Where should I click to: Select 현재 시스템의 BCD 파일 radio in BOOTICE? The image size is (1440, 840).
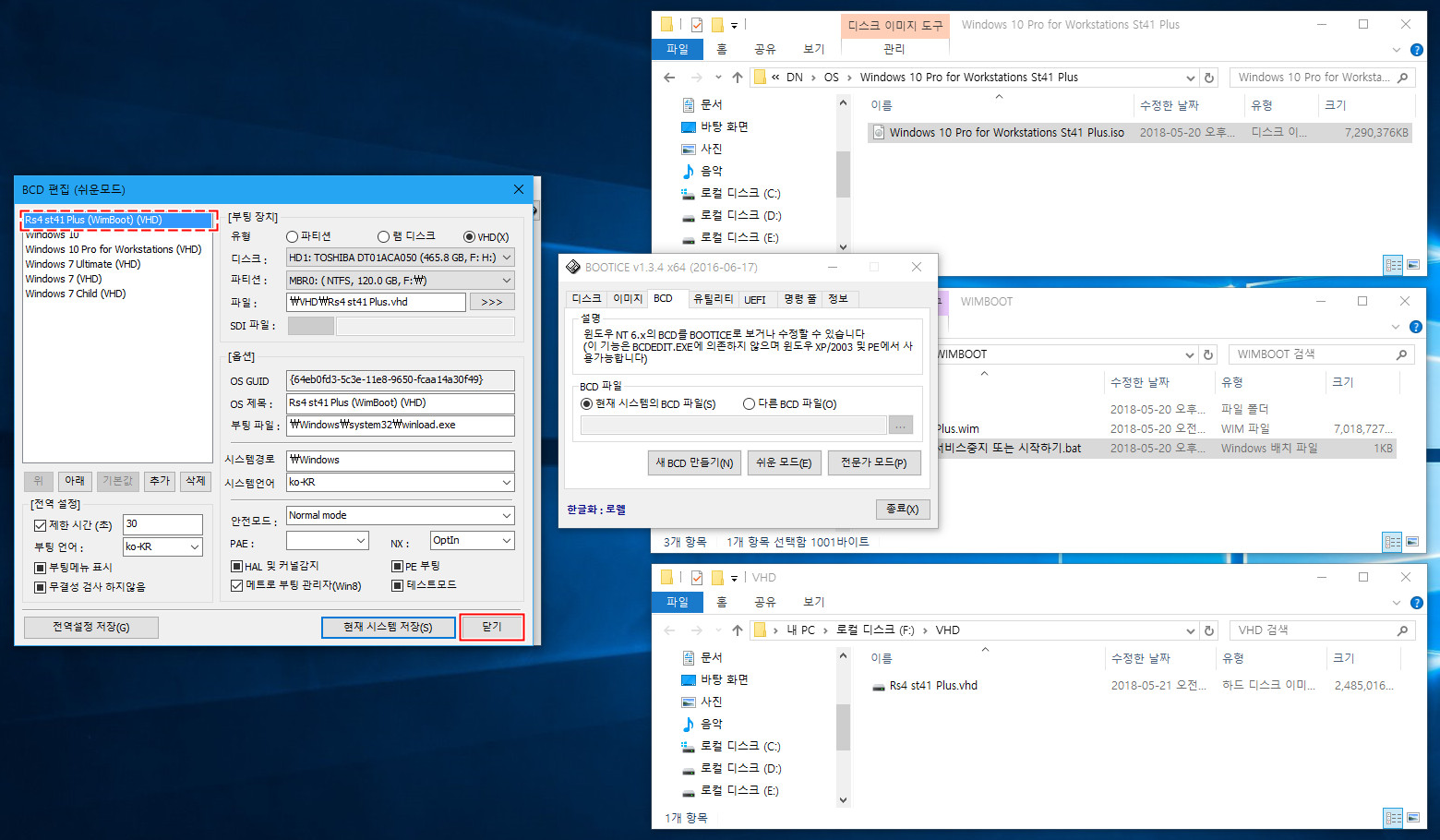click(x=586, y=403)
